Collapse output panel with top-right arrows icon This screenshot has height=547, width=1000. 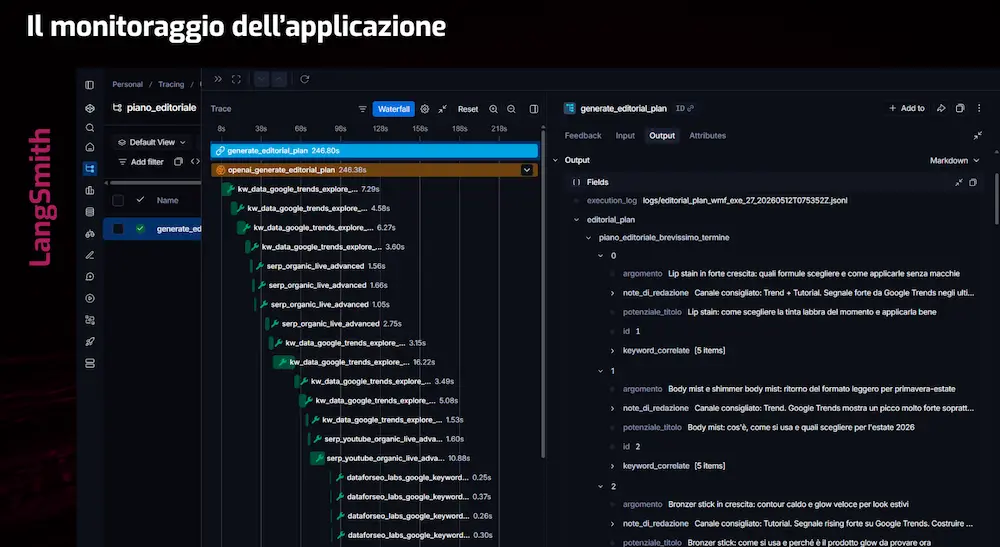pyautogui.click(x=978, y=136)
